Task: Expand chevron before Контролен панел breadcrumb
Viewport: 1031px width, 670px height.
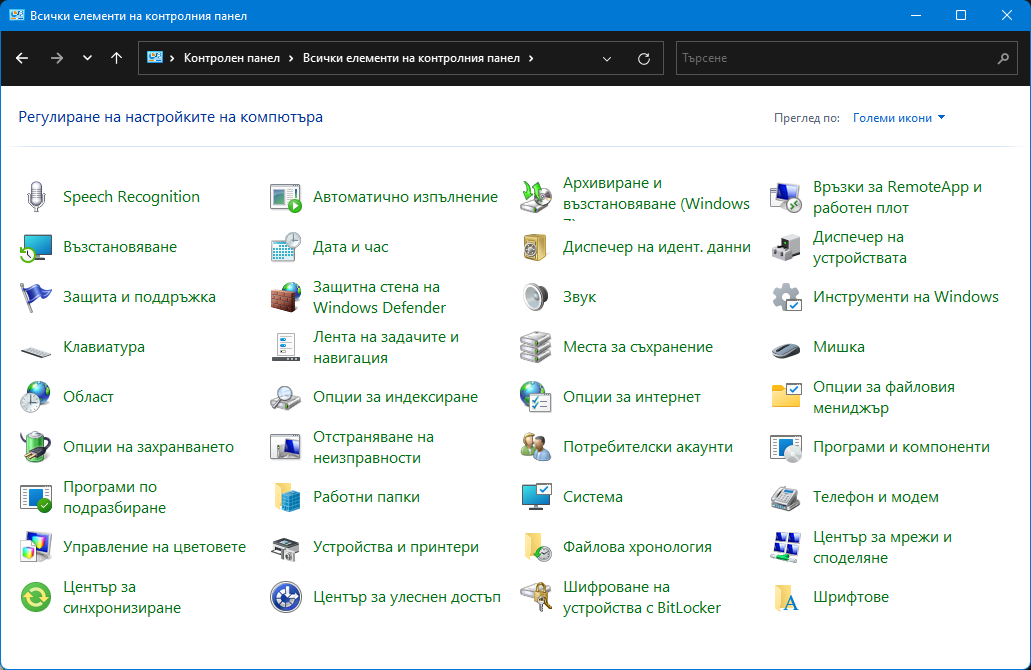Action: point(172,59)
